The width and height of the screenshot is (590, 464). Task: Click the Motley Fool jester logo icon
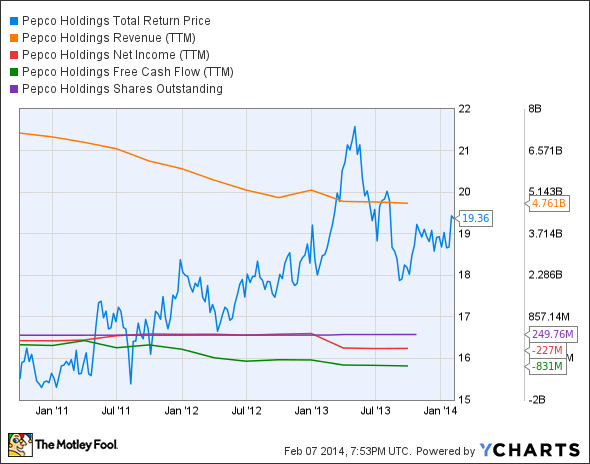point(20,445)
